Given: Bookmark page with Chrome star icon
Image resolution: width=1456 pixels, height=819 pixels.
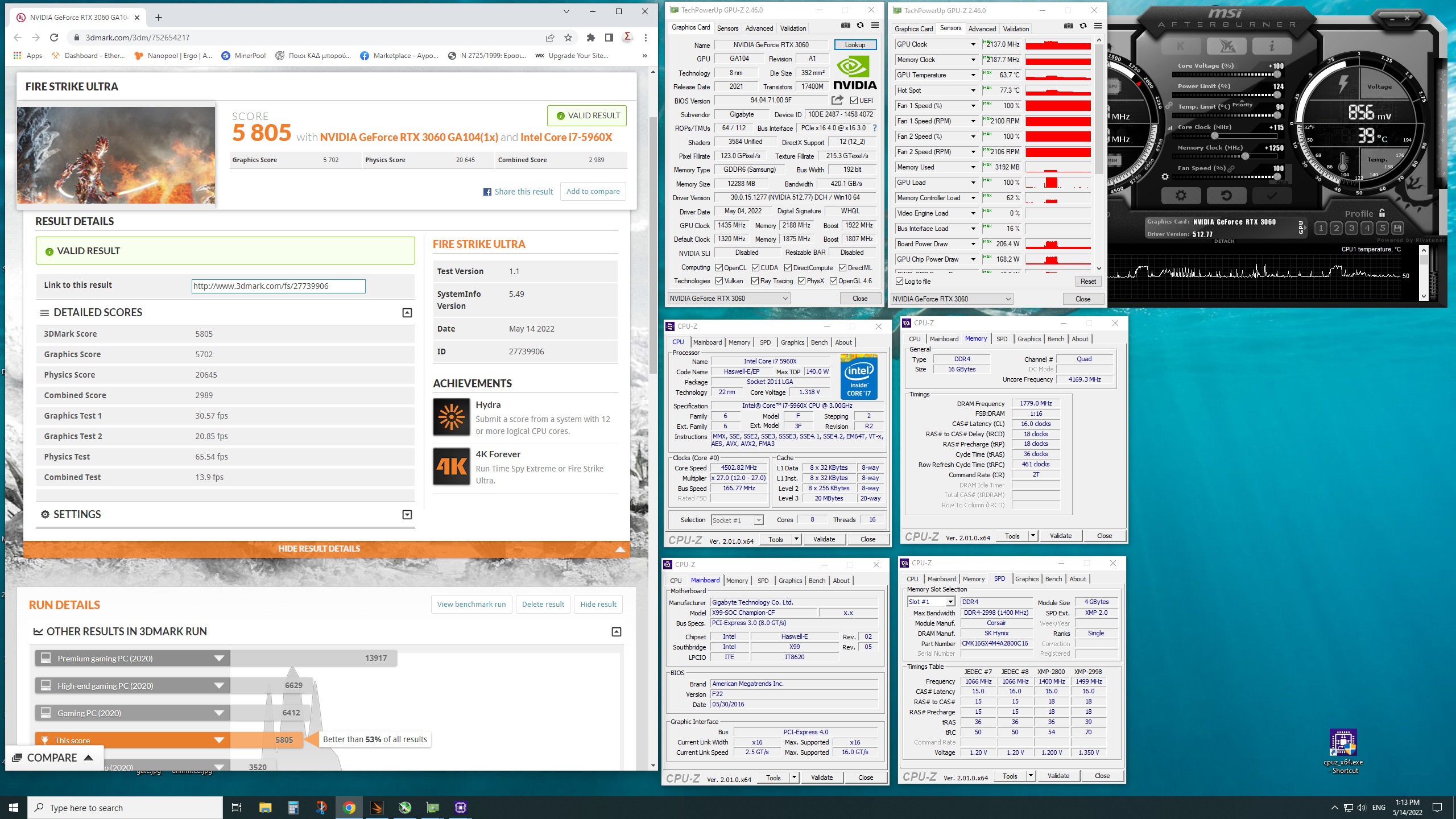Looking at the screenshot, I should 568,38.
